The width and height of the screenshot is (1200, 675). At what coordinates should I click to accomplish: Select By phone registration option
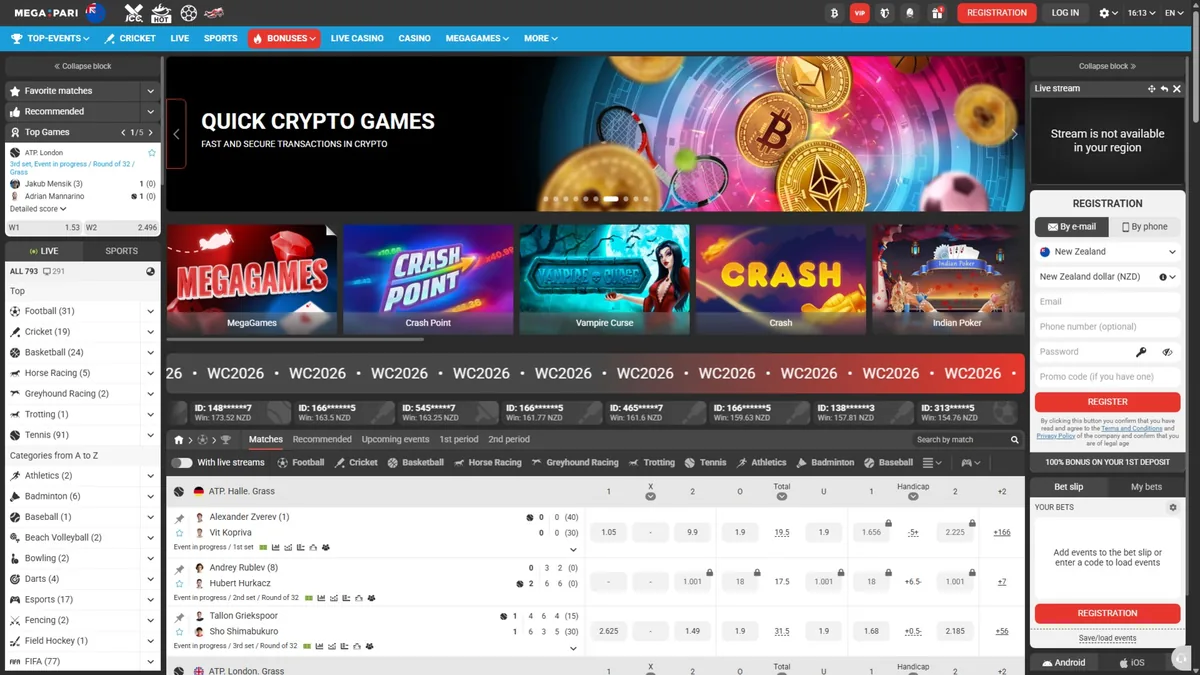point(1144,227)
